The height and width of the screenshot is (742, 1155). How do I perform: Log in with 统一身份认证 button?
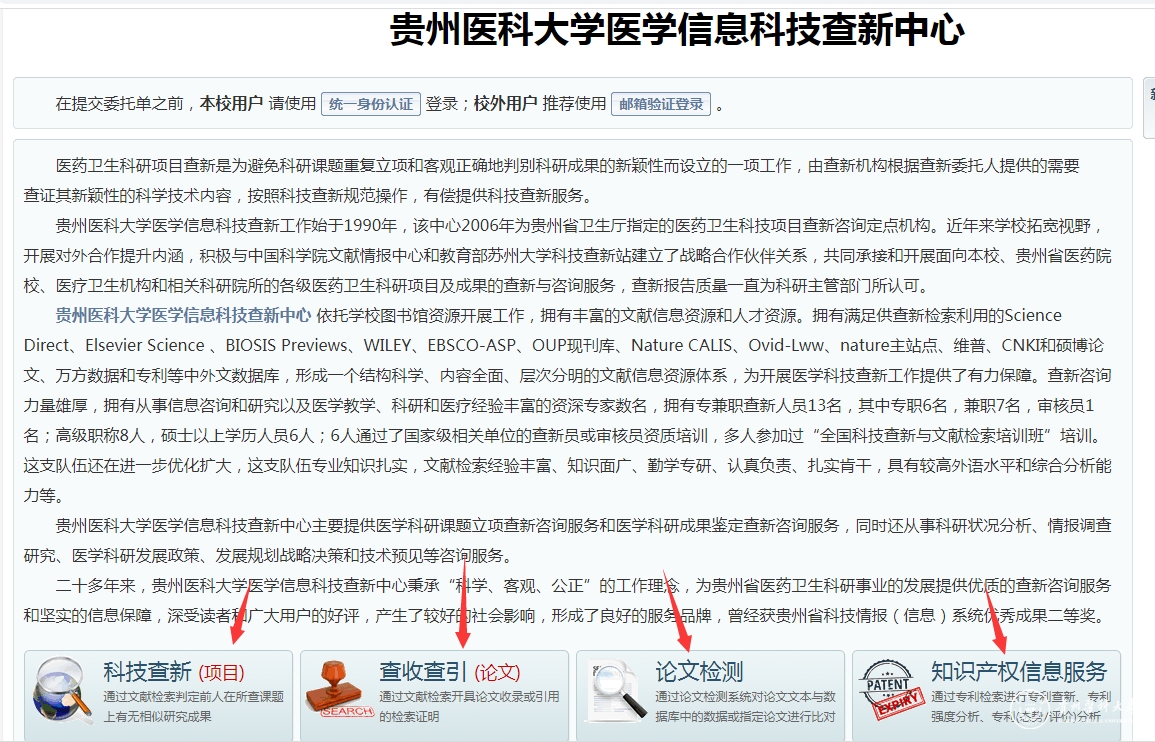(370, 104)
